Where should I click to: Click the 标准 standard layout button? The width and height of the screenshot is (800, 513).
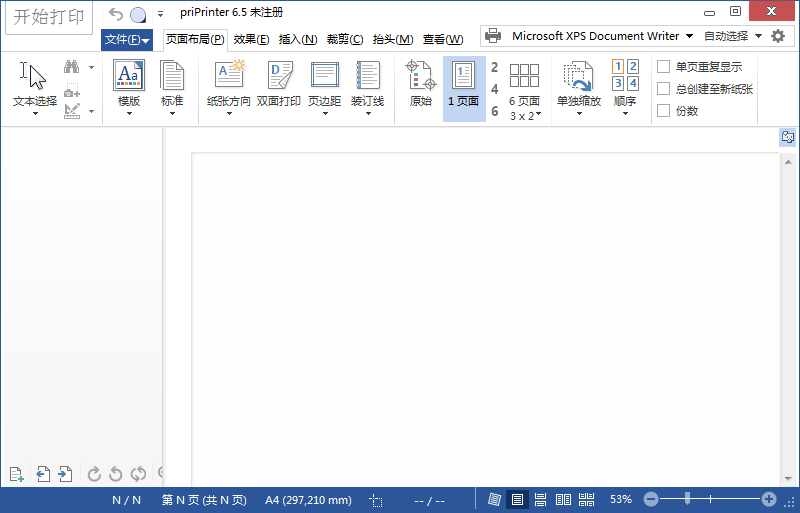tap(172, 88)
